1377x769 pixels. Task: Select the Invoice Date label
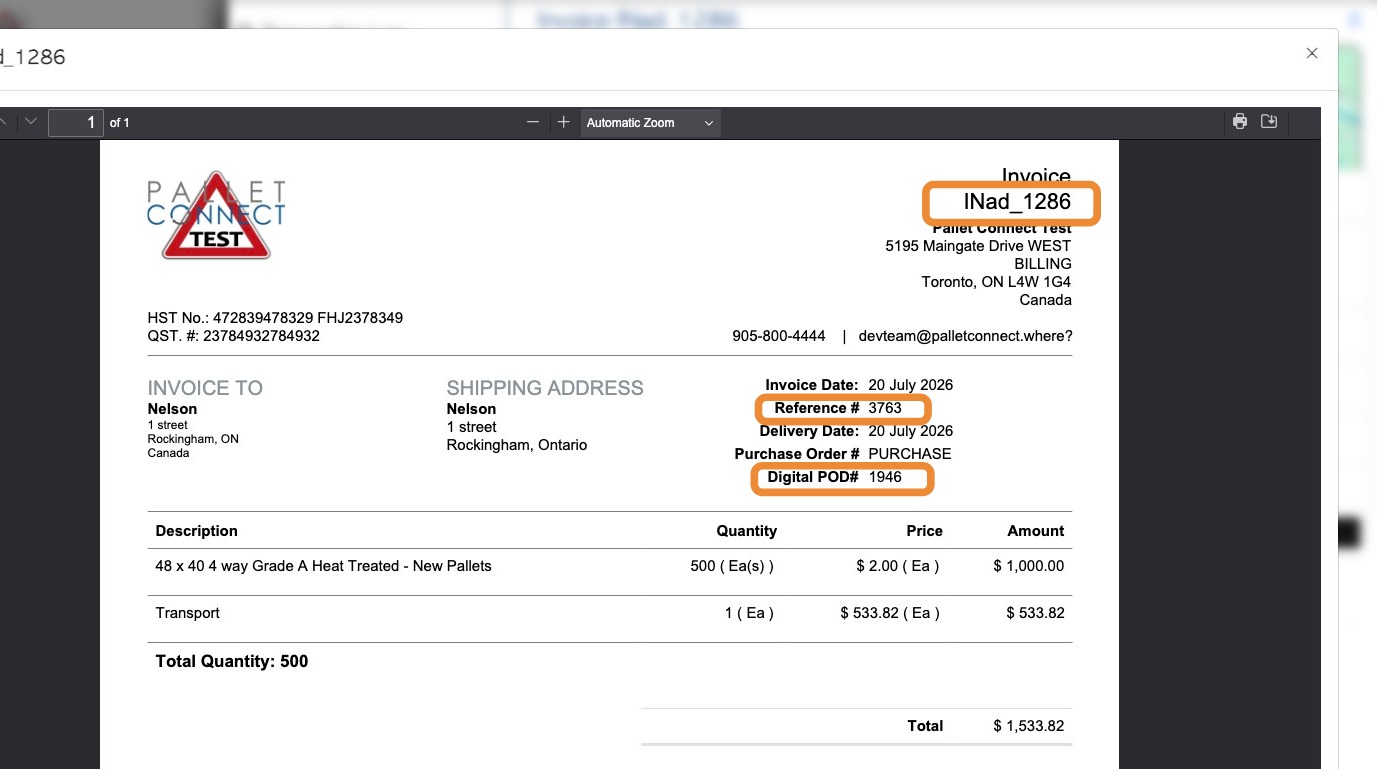pyautogui.click(x=812, y=385)
